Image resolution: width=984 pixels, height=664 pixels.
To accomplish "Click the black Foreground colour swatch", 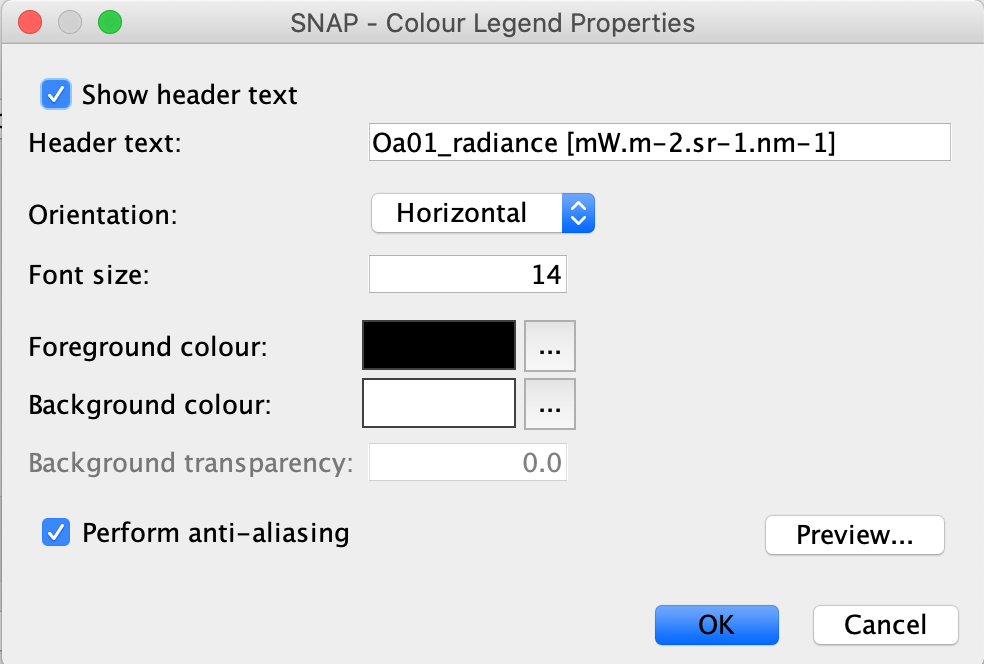I will click(x=439, y=345).
